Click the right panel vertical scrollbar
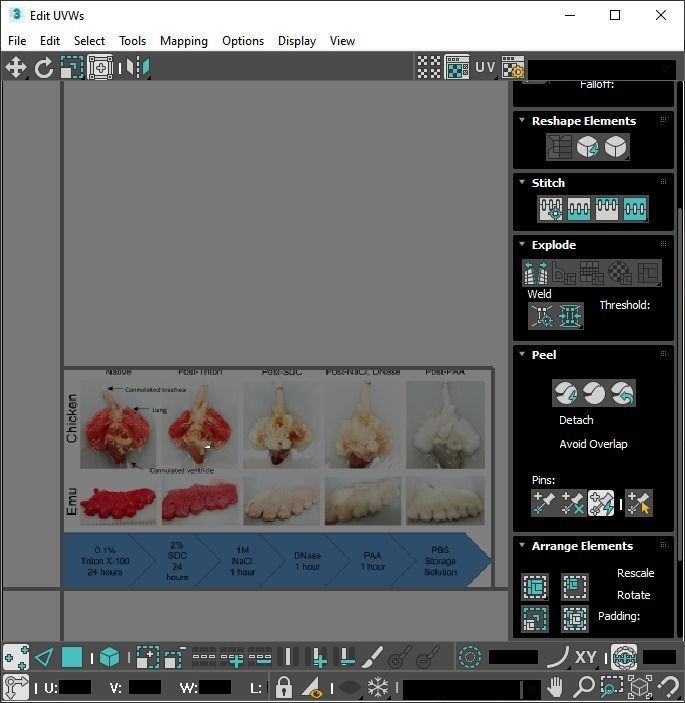Image resolution: width=685 pixels, height=703 pixels. 681,386
